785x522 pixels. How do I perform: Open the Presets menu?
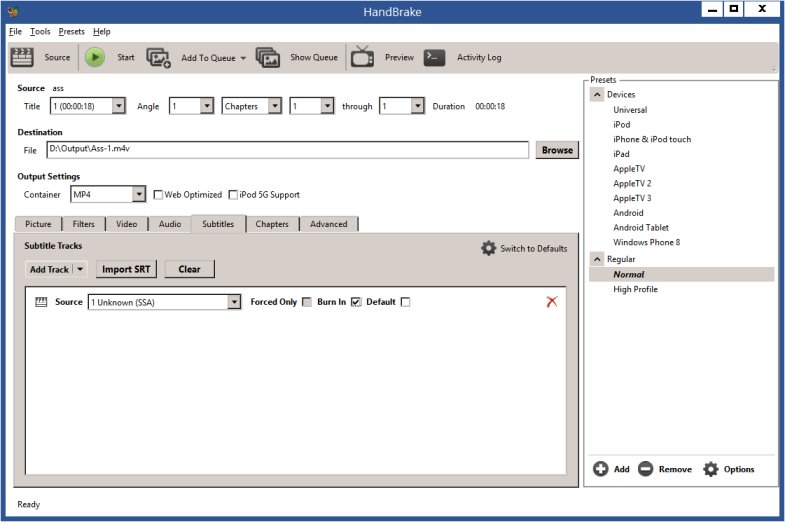pos(72,32)
